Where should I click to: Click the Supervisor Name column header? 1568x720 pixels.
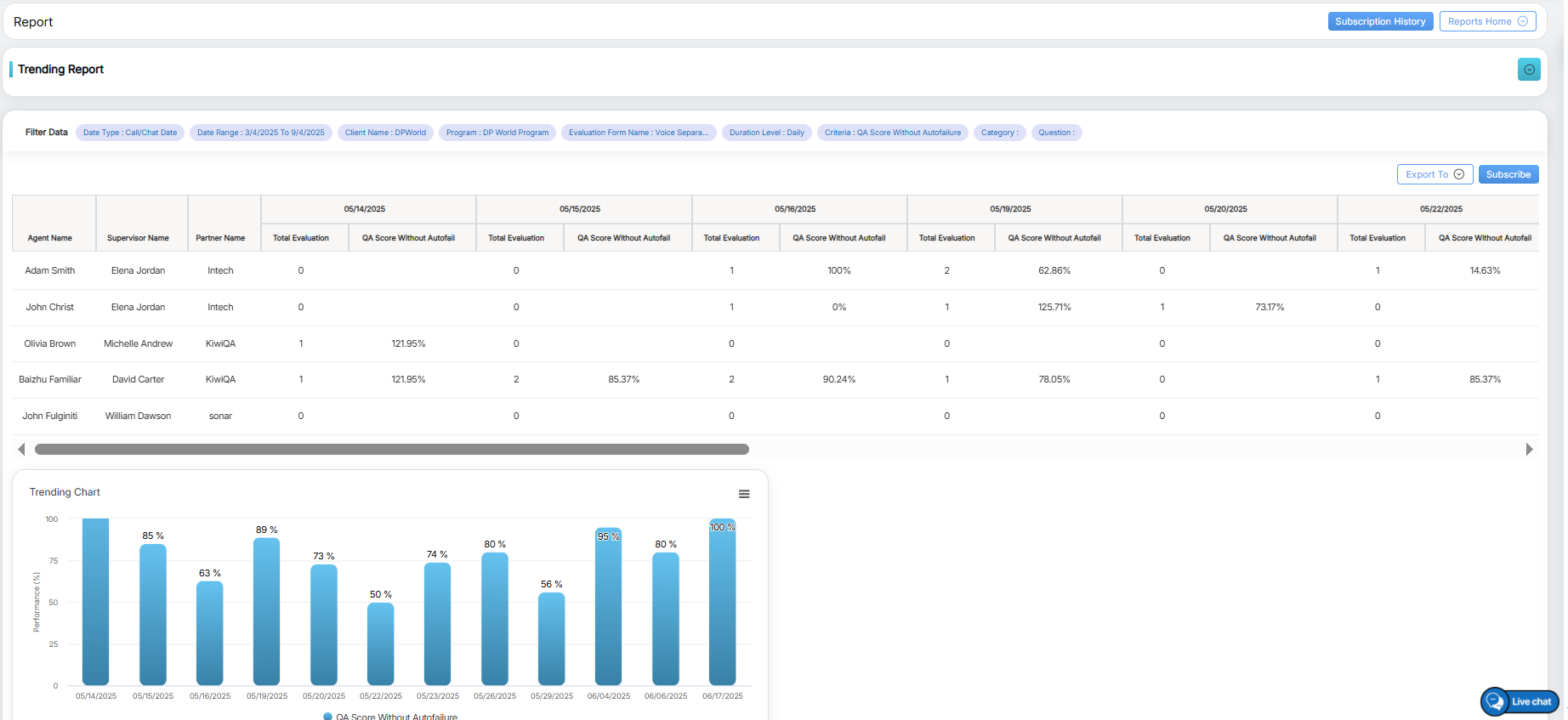click(x=138, y=238)
